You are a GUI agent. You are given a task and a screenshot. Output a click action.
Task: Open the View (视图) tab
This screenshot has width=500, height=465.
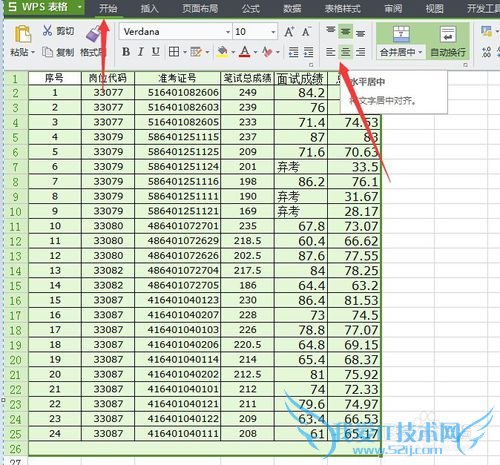coord(435,8)
